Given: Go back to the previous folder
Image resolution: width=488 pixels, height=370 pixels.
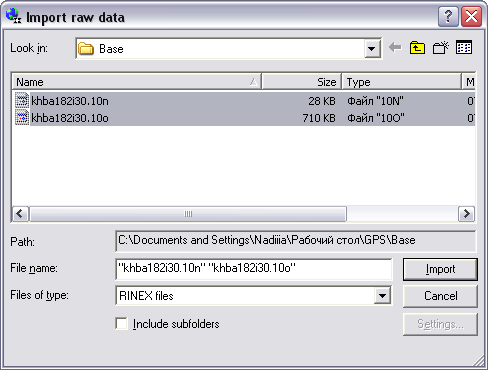Looking at the screenshot, I should [x=395, y=48].
